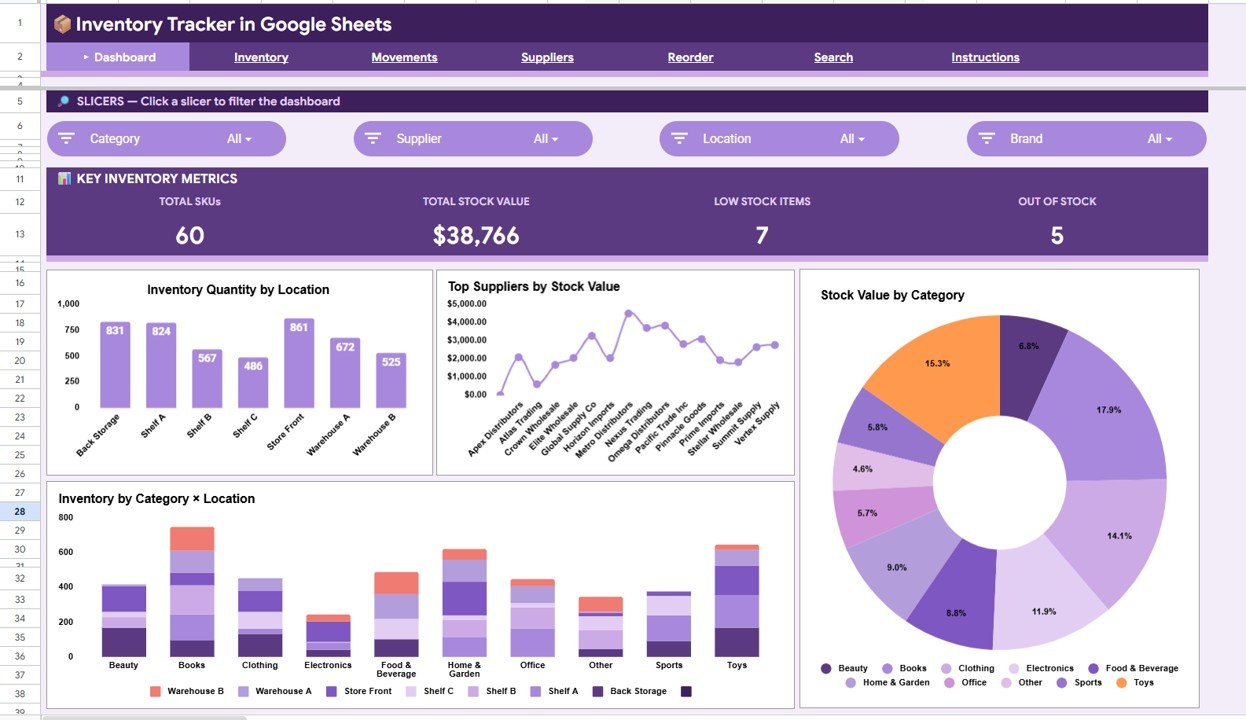Click the magnifier icon on the SLICERS bar
Screen dimensions: 1246x720
(x=62, y=101)
